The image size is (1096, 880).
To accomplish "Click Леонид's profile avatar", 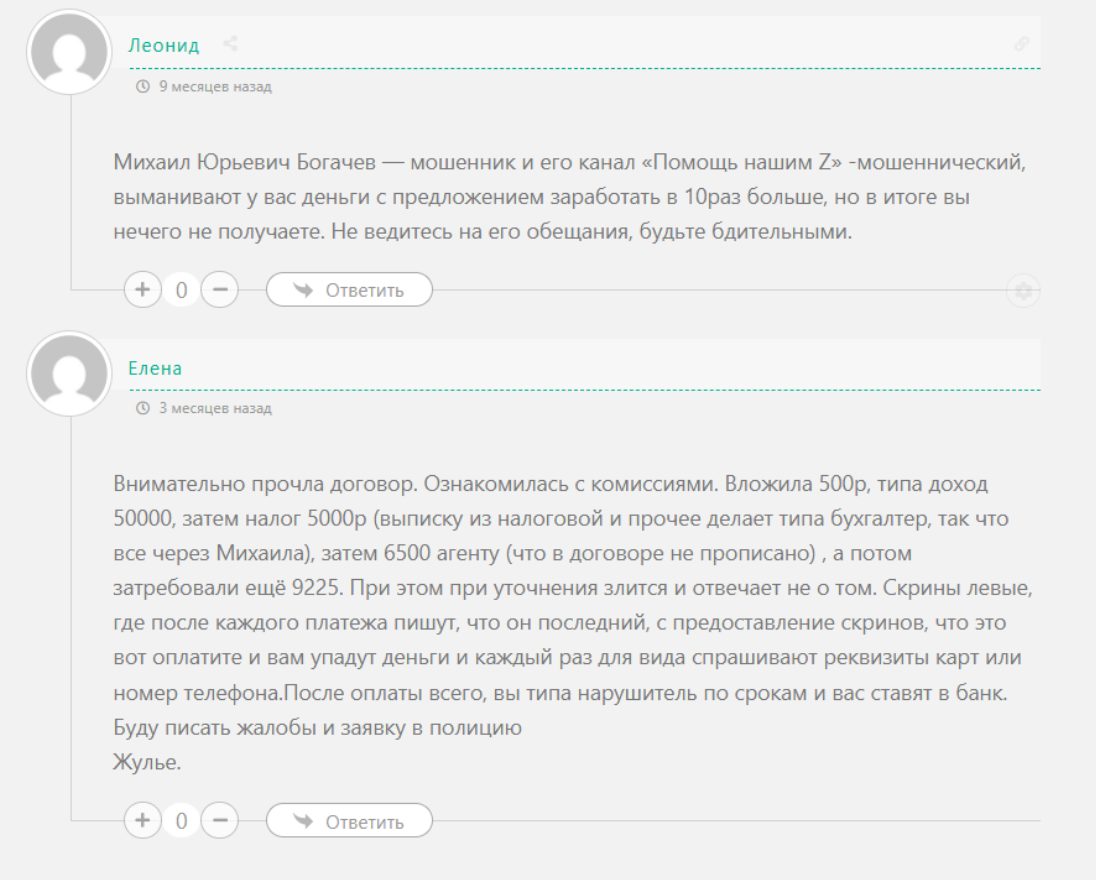I will [x=69, y=53].
